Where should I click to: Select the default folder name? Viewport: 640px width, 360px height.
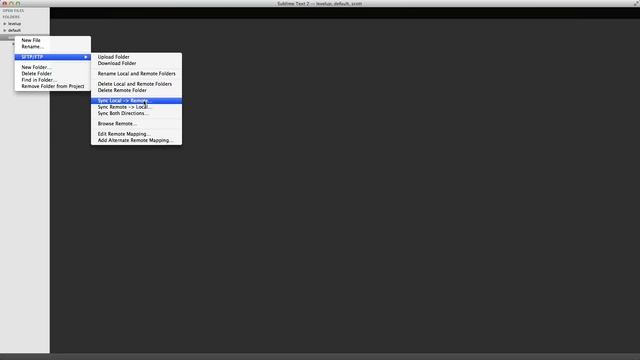pyautogui.click(x=14, y=30)
